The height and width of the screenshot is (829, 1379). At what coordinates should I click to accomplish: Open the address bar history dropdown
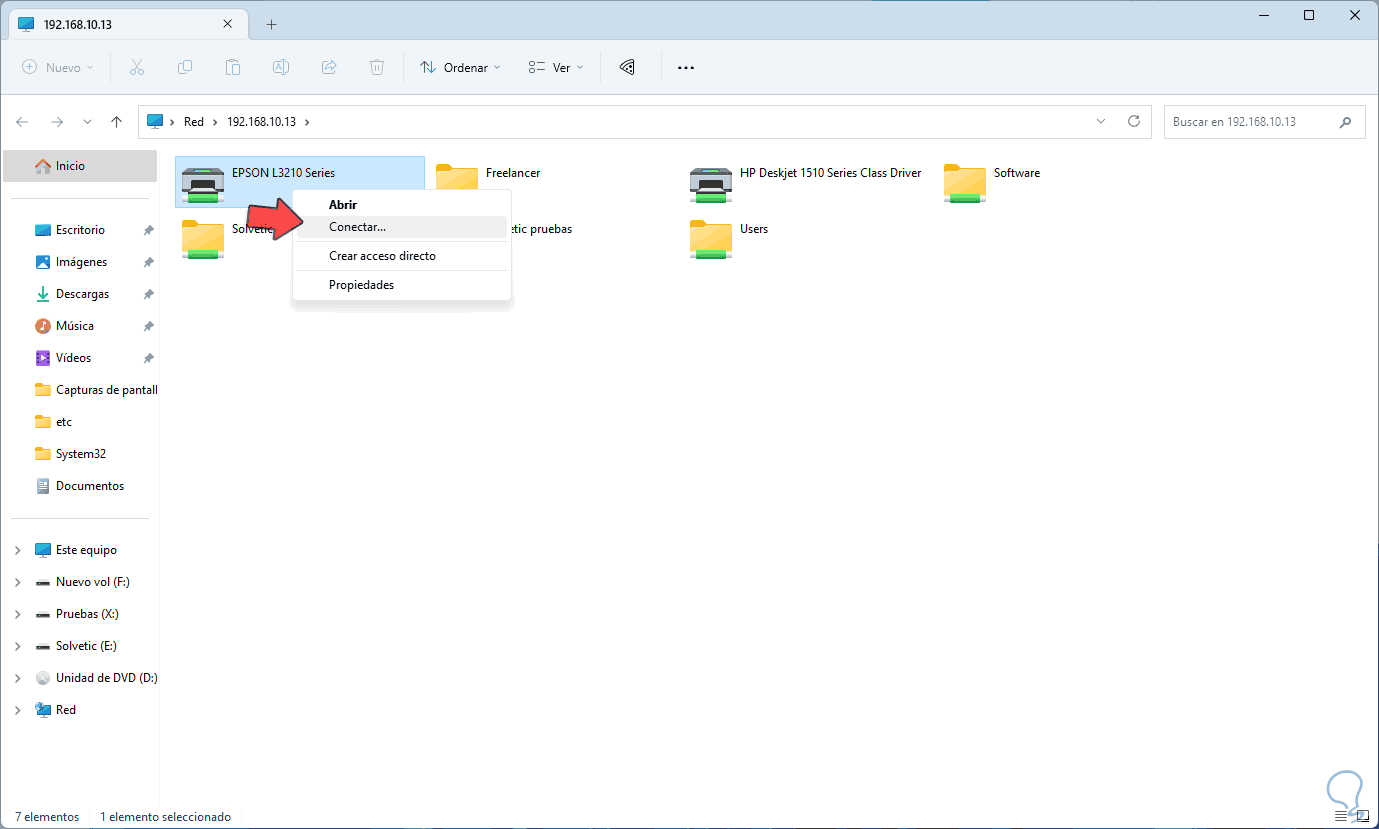click(x=1101, y=121)
